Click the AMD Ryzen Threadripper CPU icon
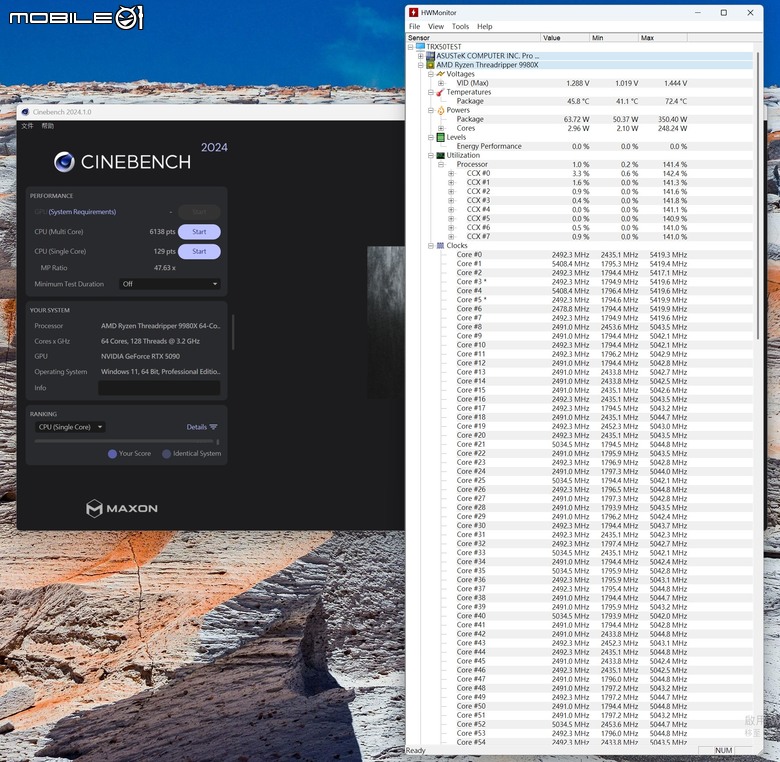 (430, 65)
